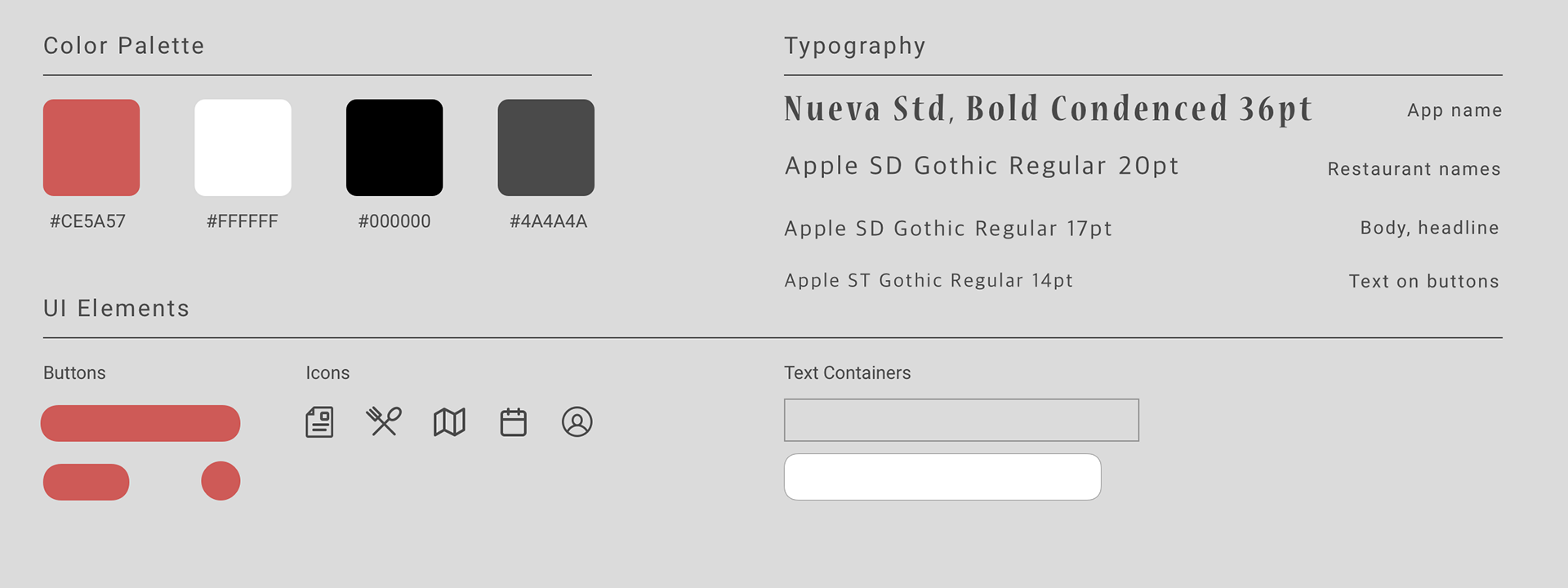Pick the black #000000 swatch
The image size is (1568, 588).
[394, 148]
